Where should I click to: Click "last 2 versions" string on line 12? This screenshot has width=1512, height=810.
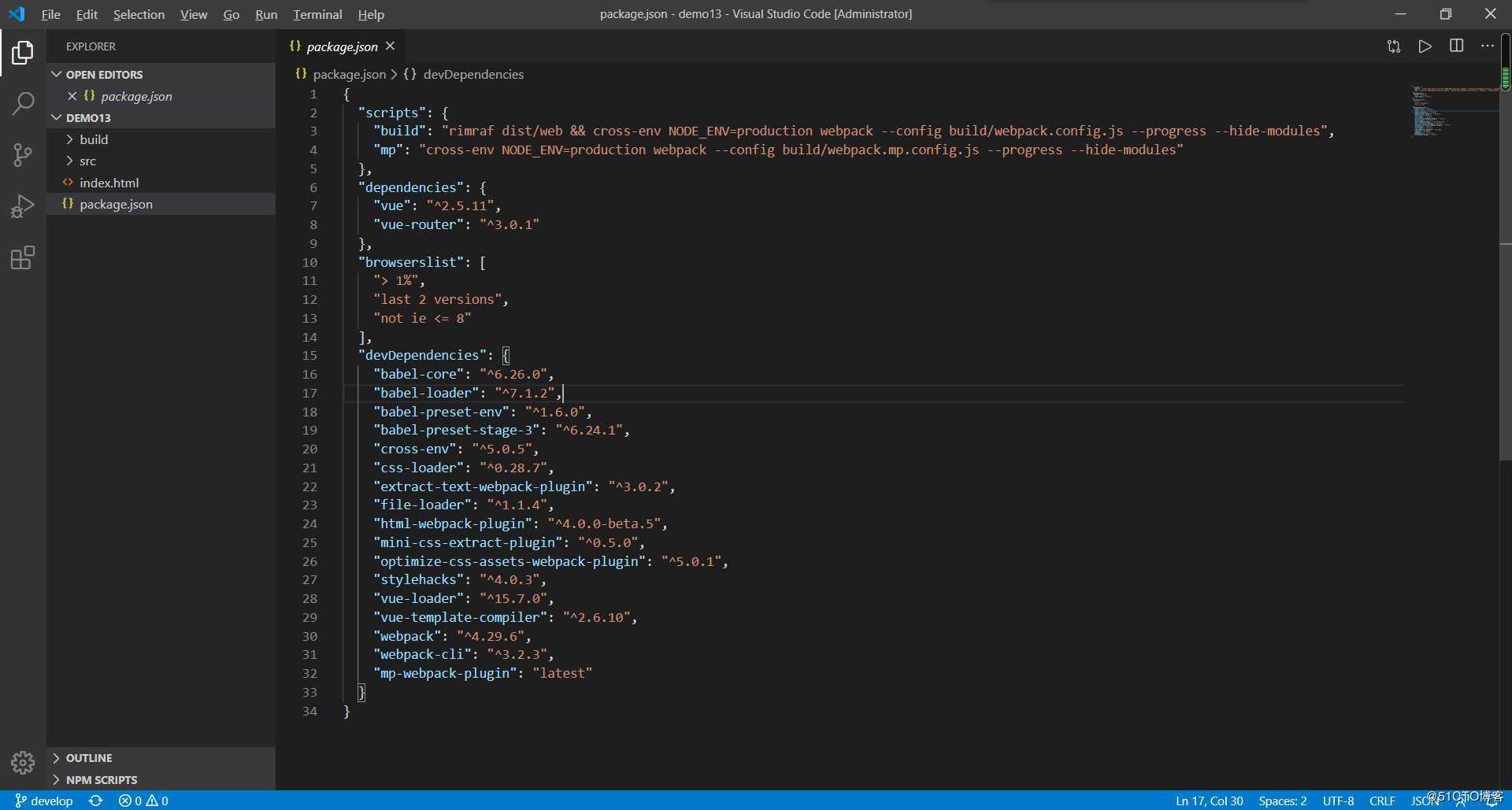(437, 299)
